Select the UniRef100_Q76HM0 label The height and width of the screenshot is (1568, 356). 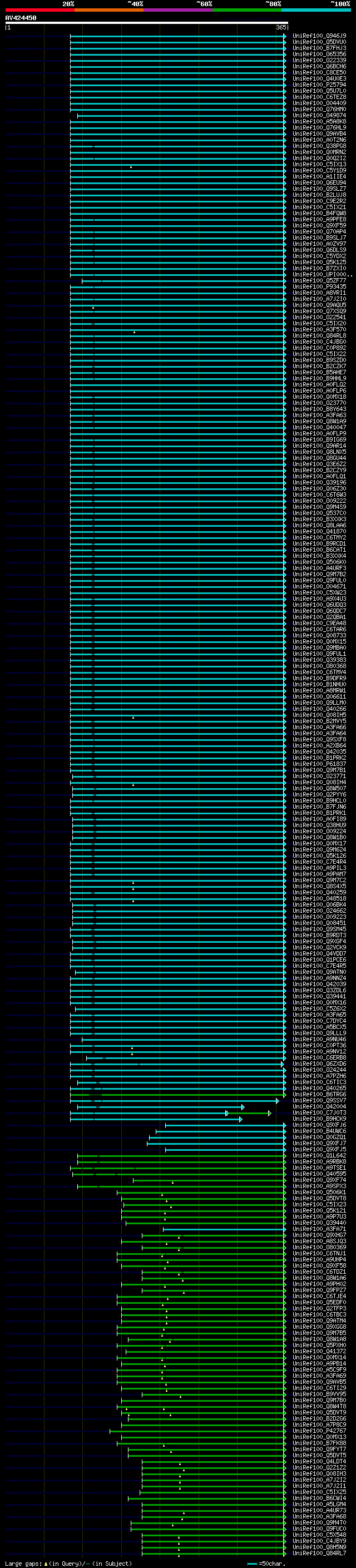(x=319, y=109)
